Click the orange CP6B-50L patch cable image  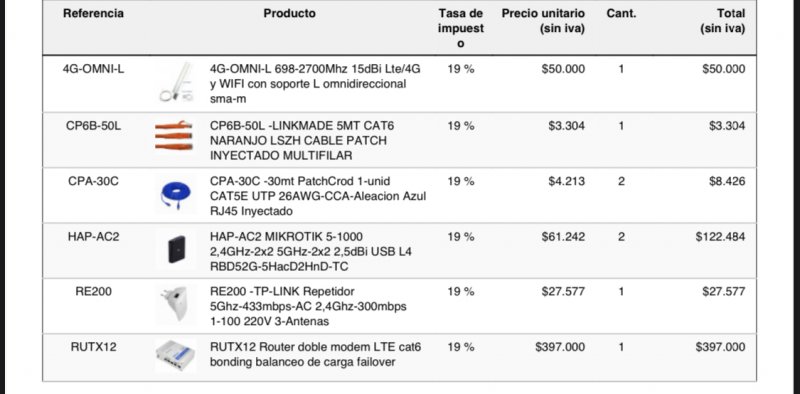point(174,136)
